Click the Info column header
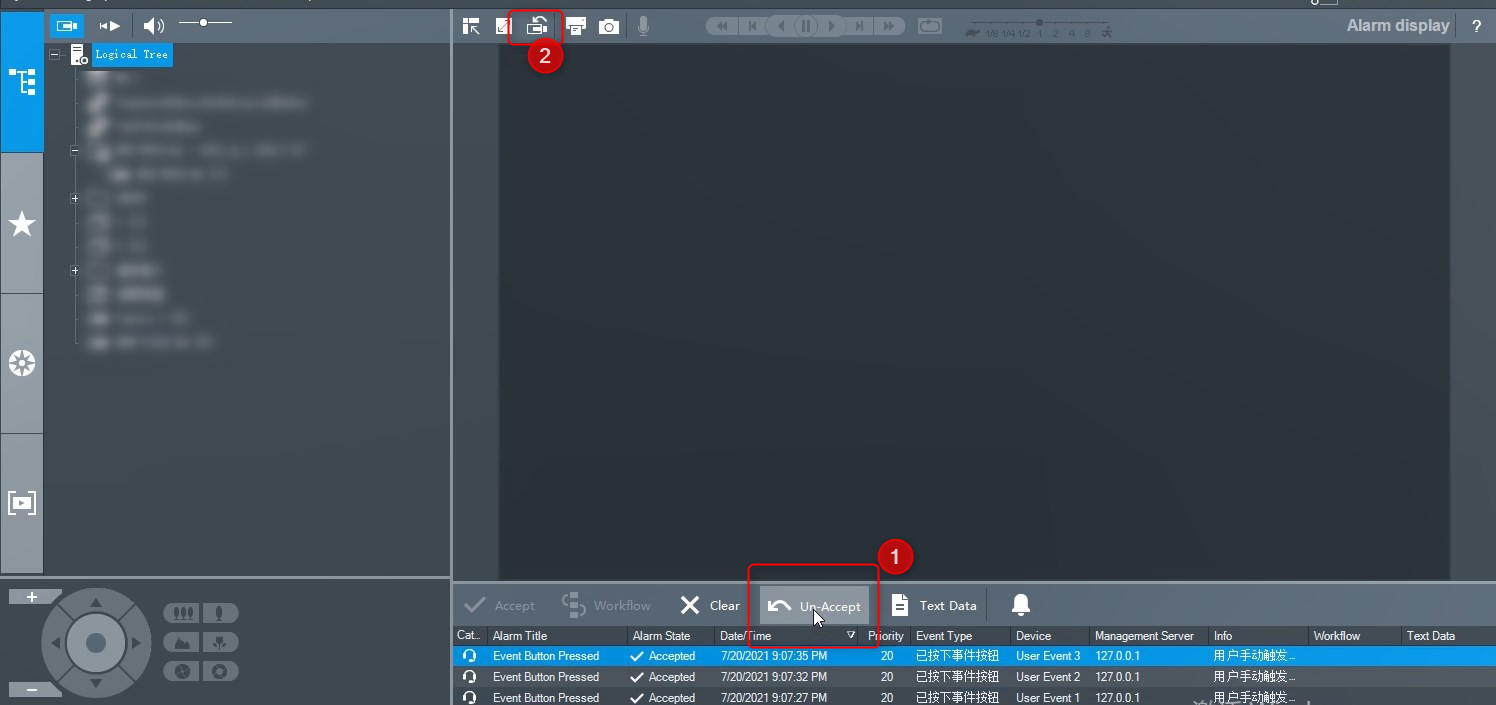The image size is (1496, 705). [1257, 636]
